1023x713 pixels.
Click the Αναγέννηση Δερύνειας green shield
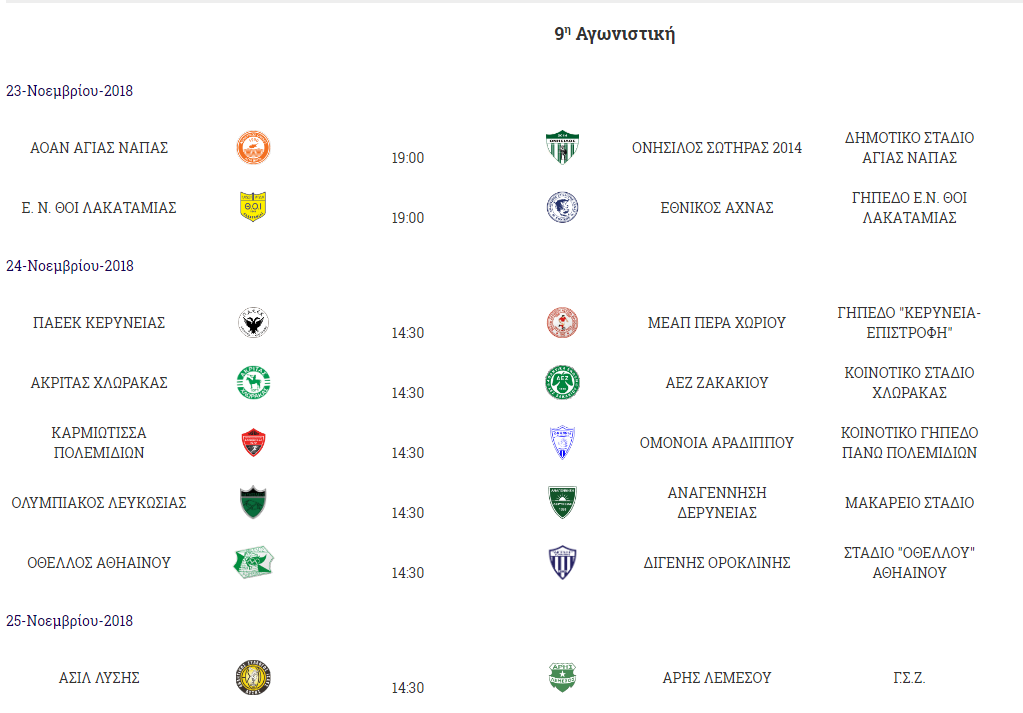click(562, 502)
